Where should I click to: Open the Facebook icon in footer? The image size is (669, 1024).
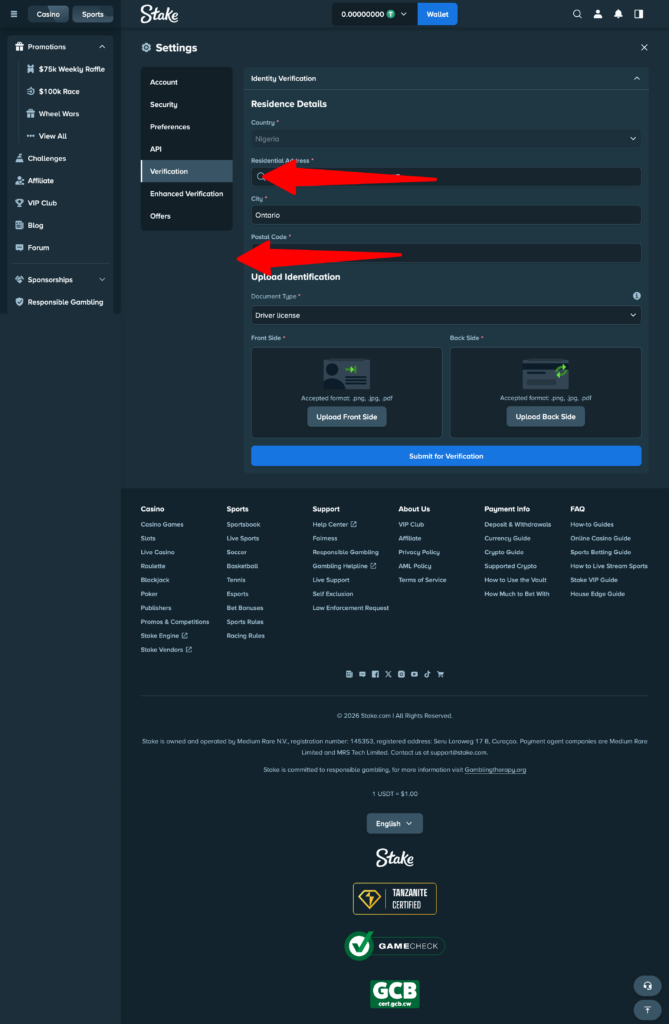(375, 674)
